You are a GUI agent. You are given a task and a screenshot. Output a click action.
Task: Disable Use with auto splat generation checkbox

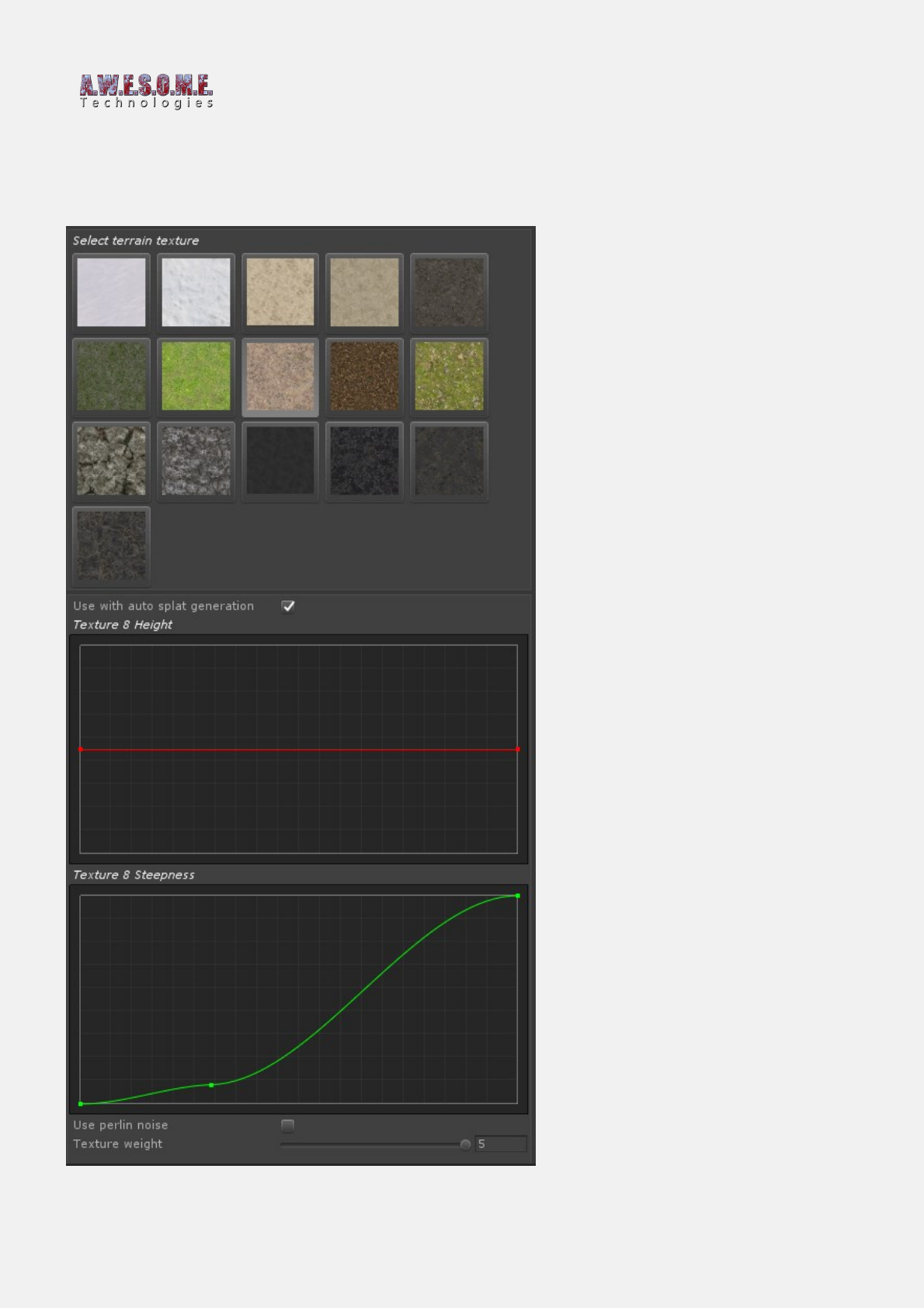pos(287,607)
